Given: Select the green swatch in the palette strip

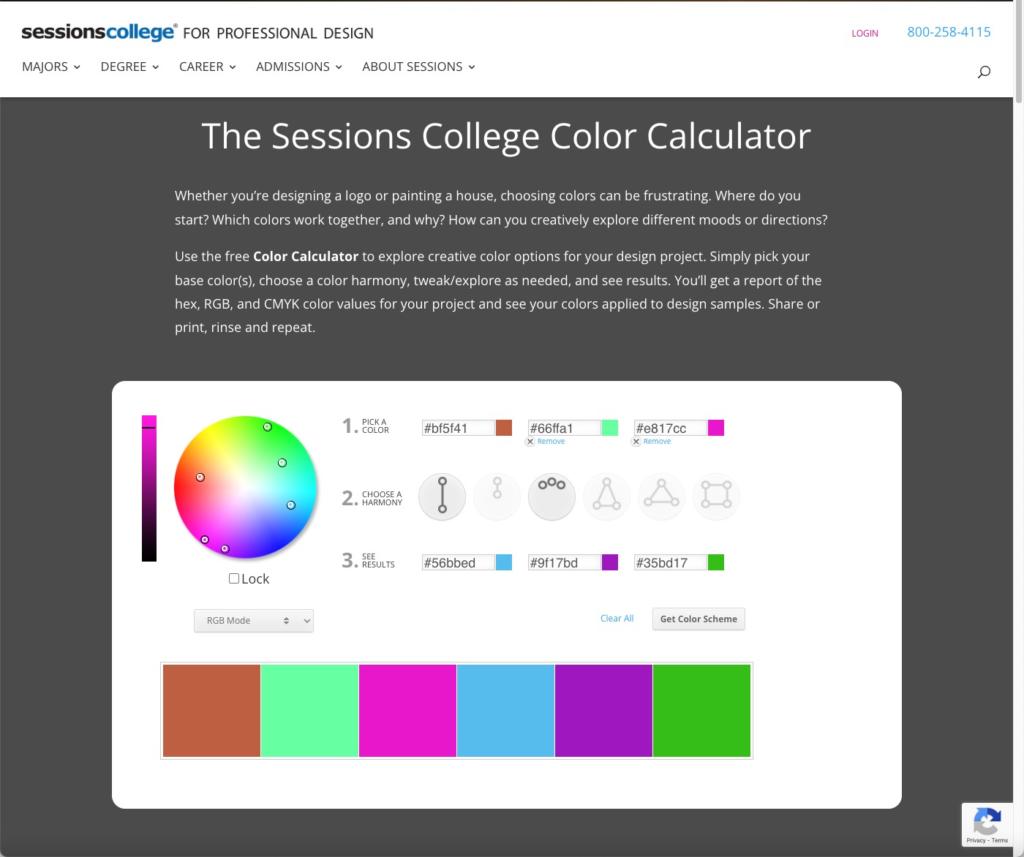Looking at the screenshot, I should click(x=700, y=710).
